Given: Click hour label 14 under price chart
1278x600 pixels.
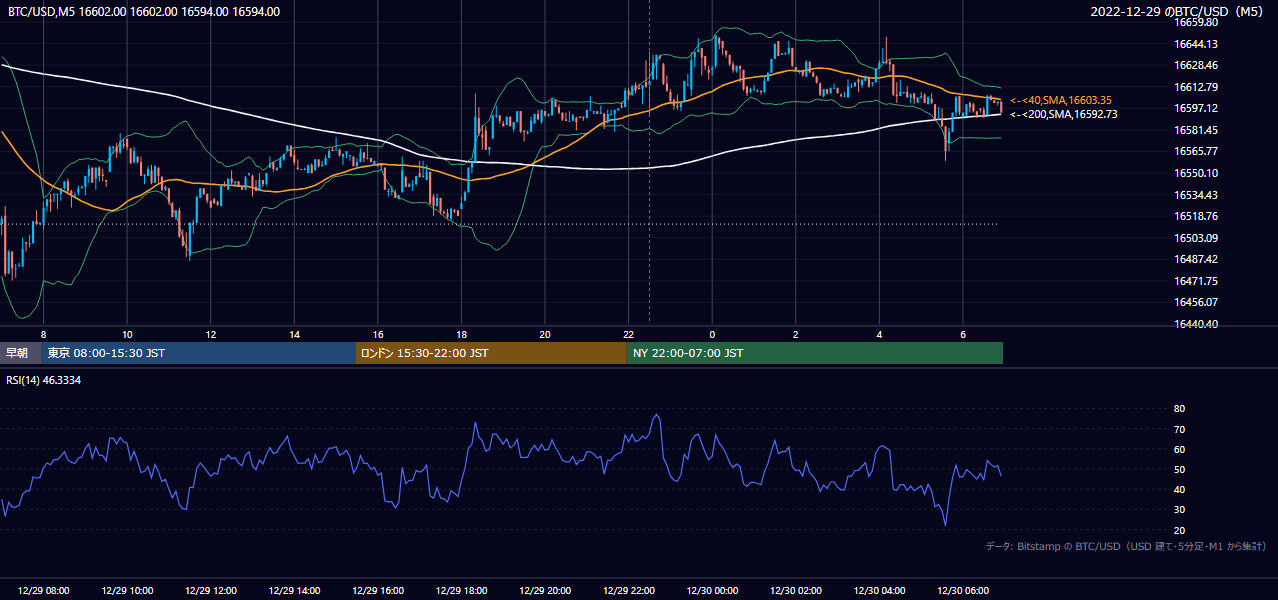Looking at the screenshot, I should click(294, 334).
